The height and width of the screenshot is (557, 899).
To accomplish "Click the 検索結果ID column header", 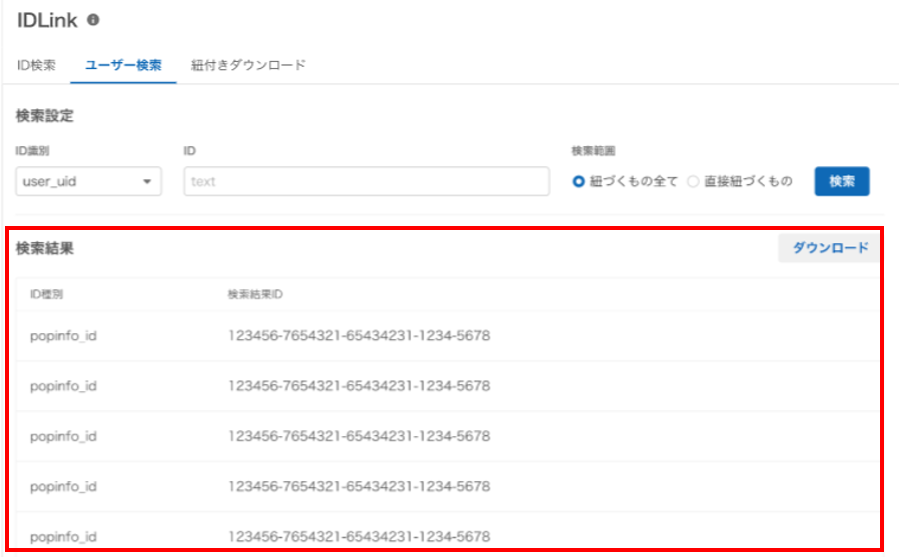I will (255, 294).
